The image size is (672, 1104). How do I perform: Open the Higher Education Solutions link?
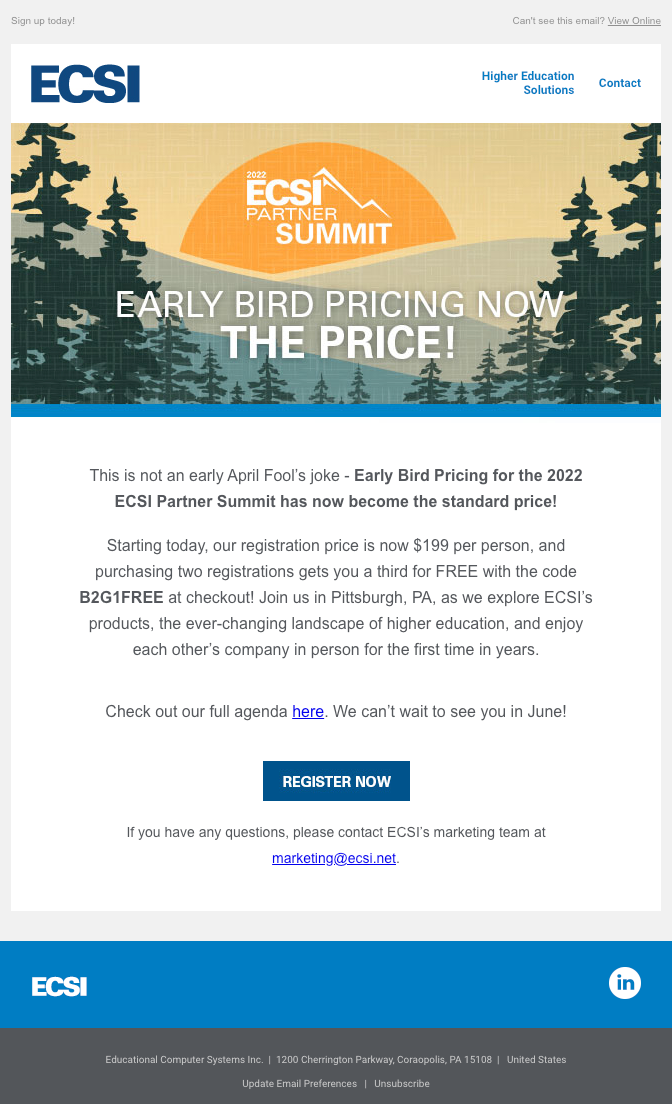(x=528, y=83)
